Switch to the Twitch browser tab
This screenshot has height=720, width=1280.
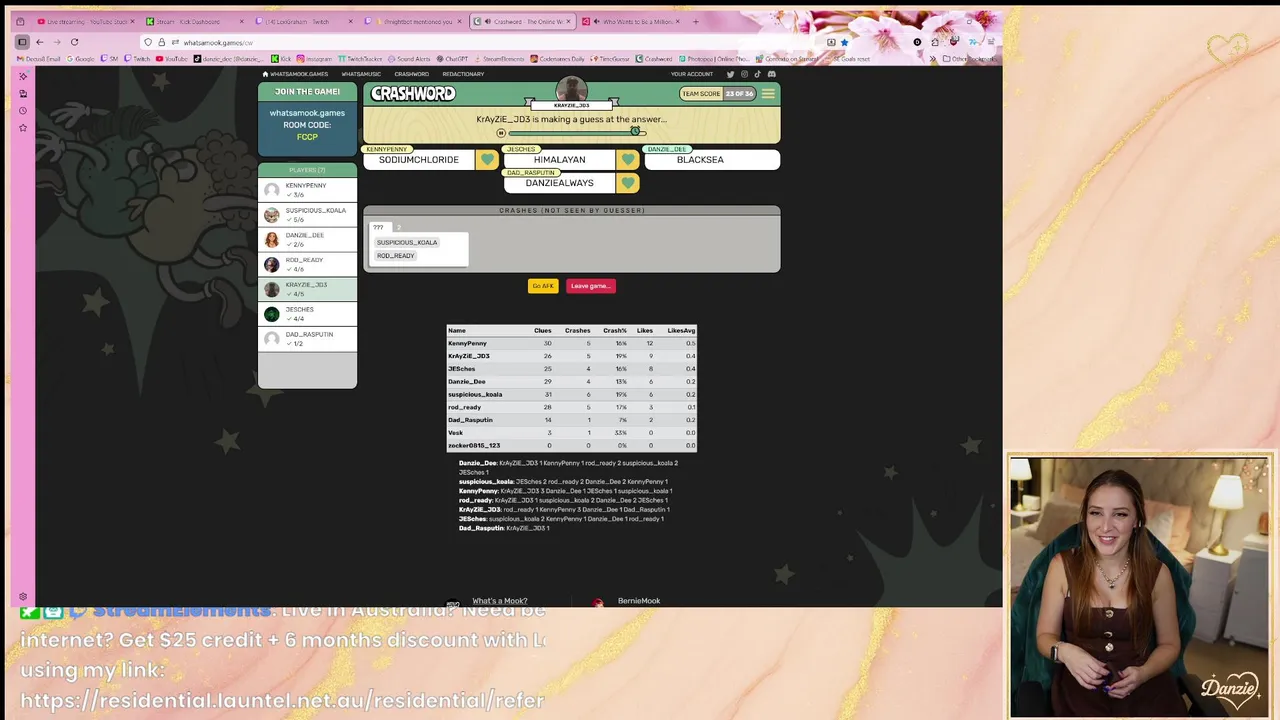pos(302,21)
